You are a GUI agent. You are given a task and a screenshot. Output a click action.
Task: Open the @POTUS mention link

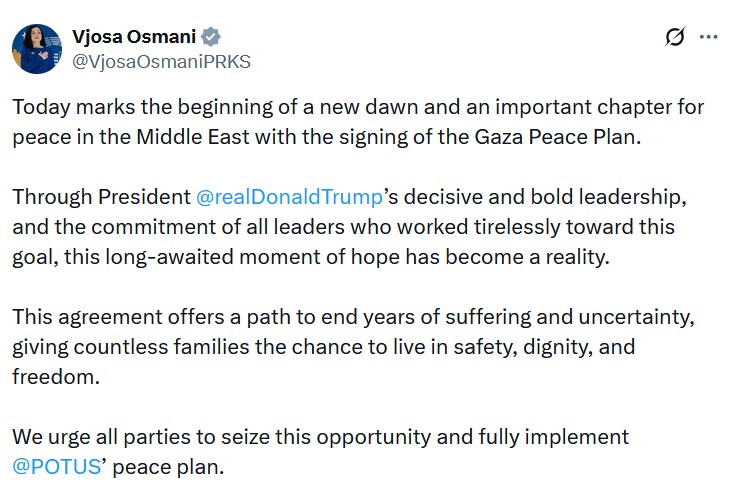(57, 466)
